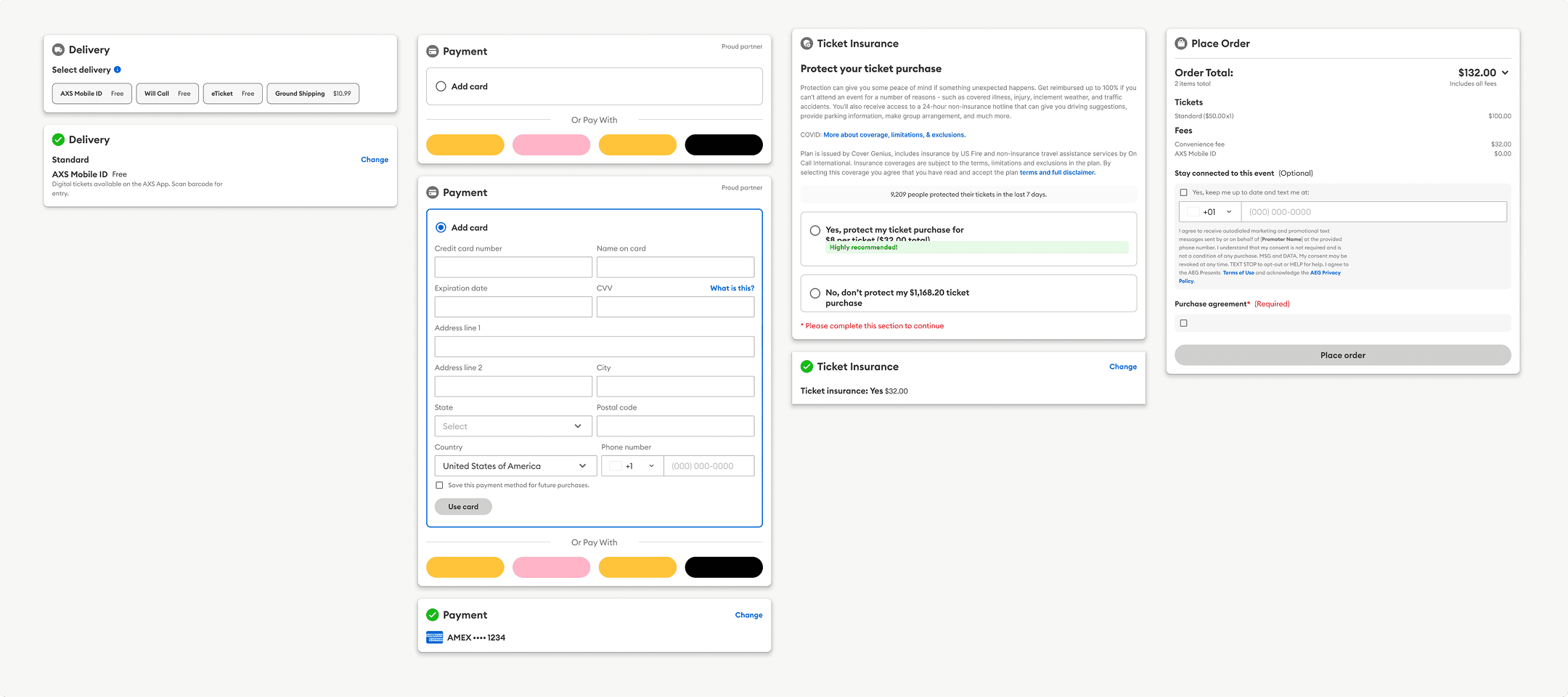Focus the CVV field

675,307
